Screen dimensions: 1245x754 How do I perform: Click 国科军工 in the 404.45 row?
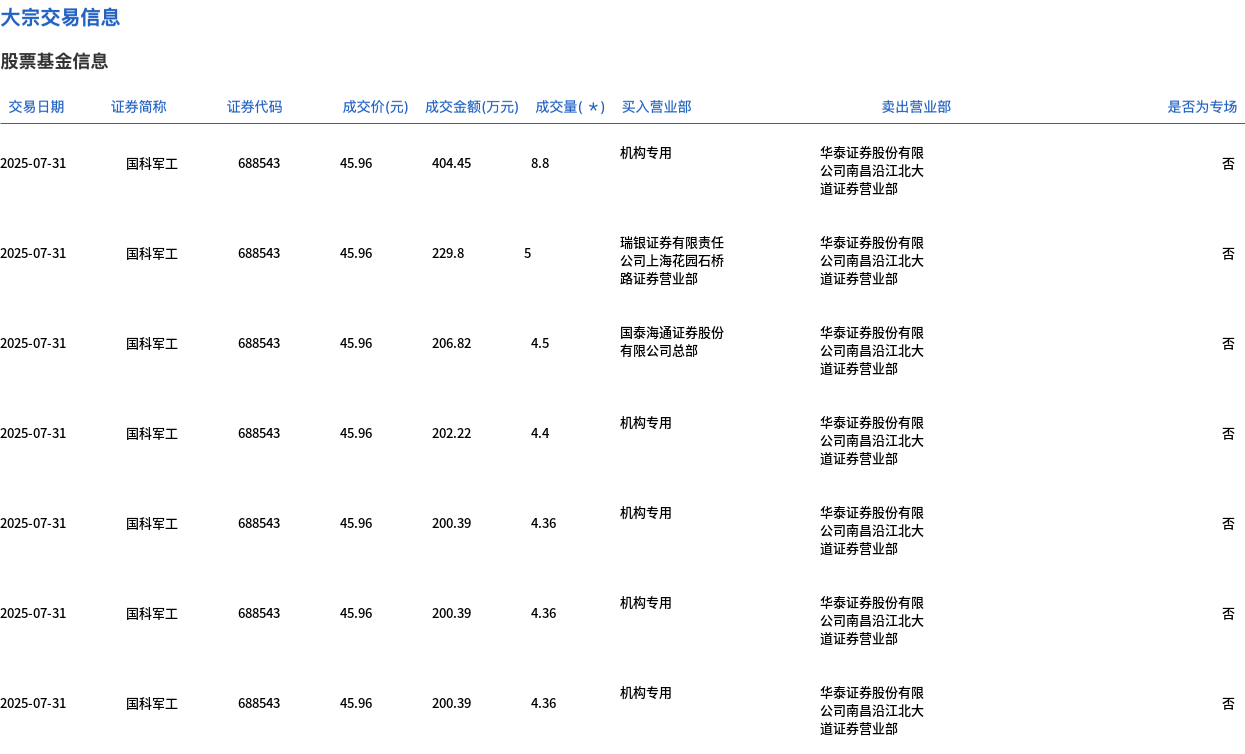coord(152,163)
